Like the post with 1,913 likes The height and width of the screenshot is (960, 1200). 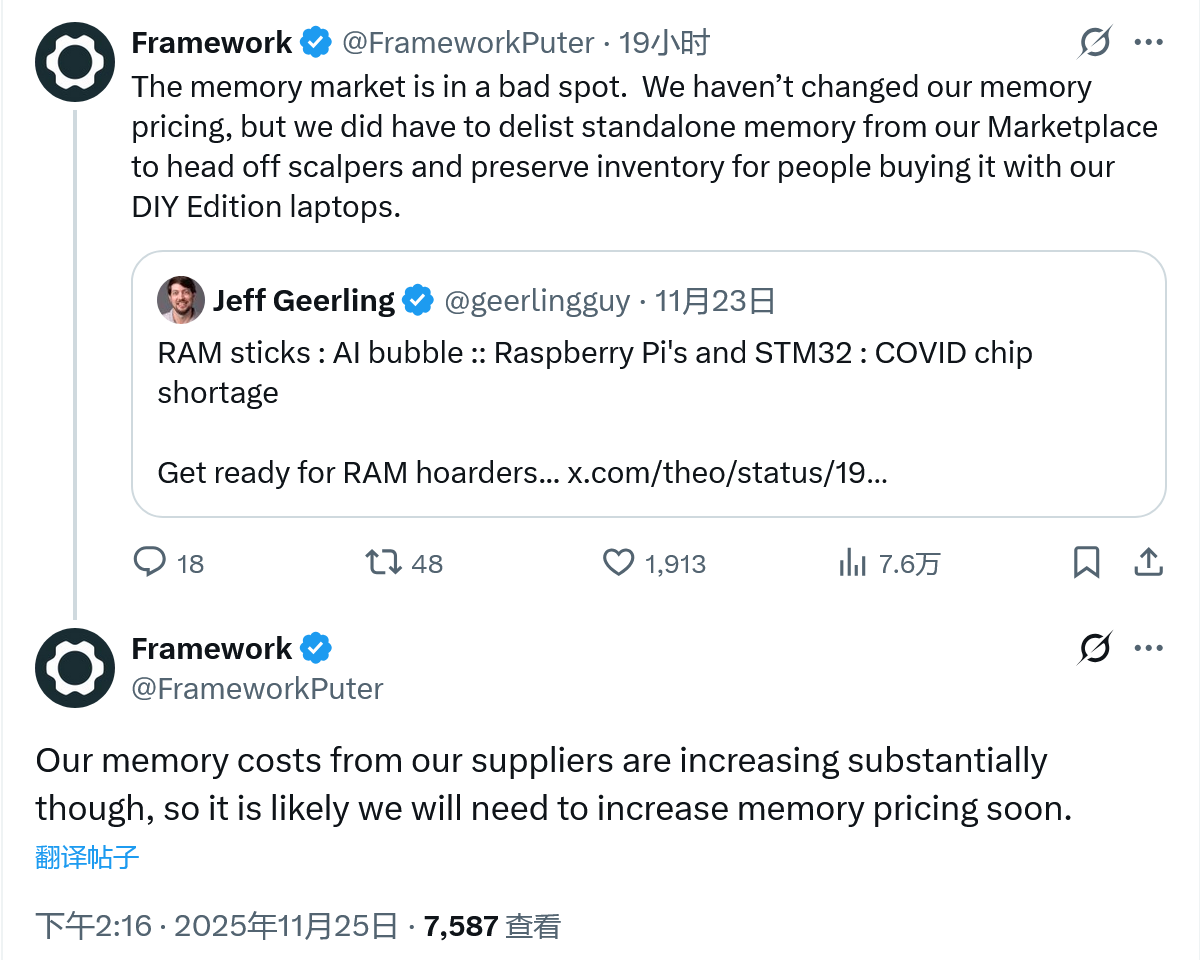point(619,562)
